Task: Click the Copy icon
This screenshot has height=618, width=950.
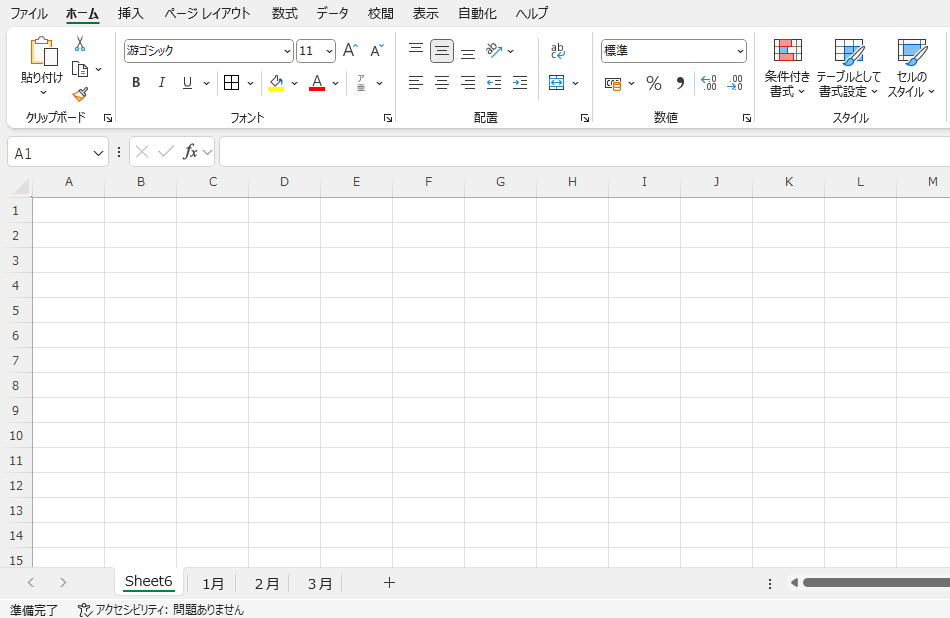Action: [80, 69]
